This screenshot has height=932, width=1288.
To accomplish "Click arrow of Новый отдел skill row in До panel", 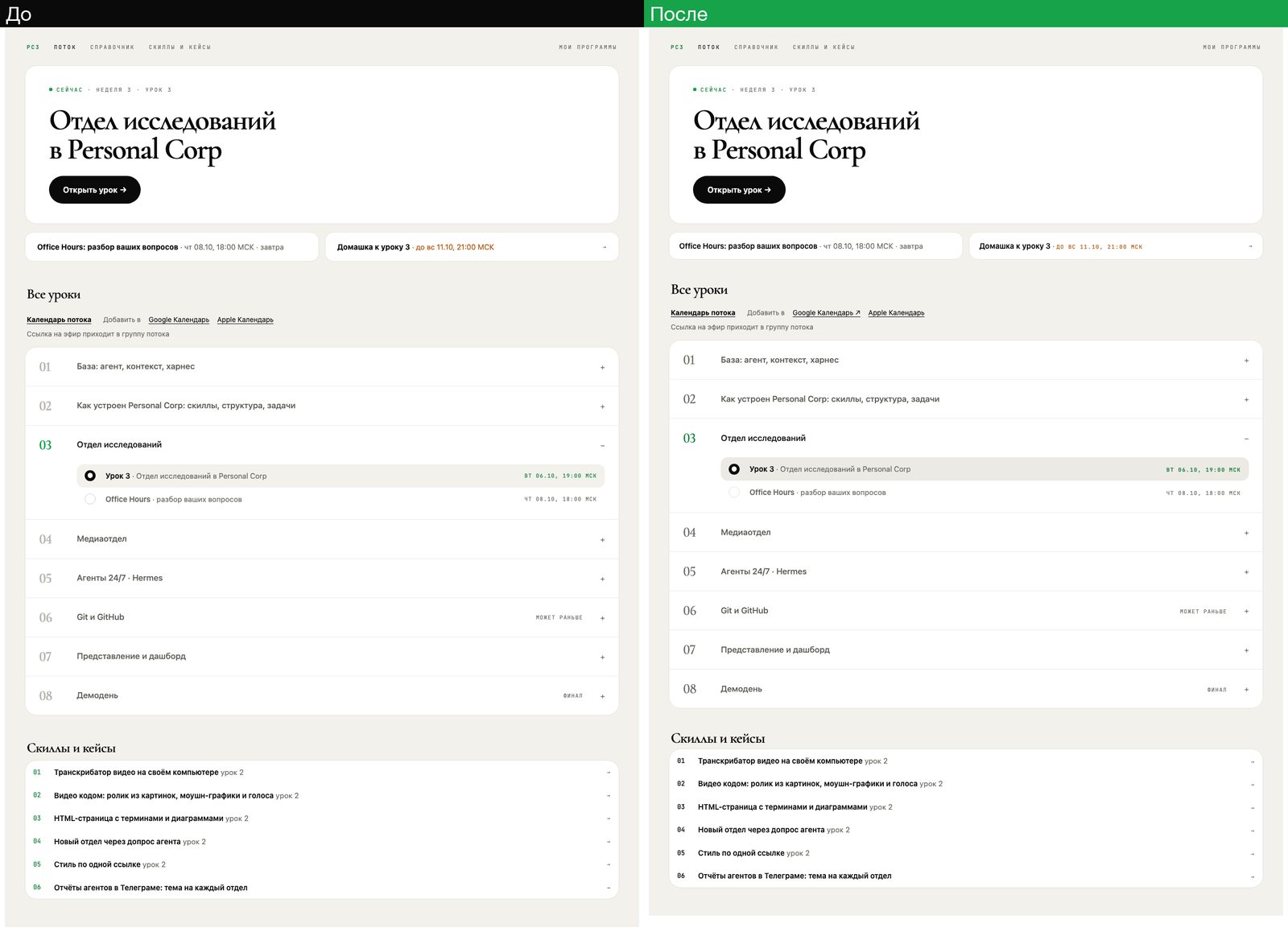I will click(x=608, y=842).
